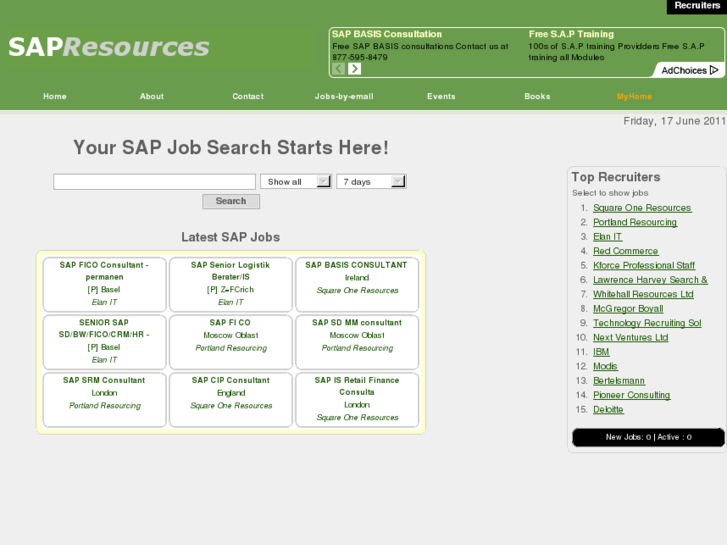Open SAP SD MM consultant job card
Image resolution: width=727 pixels, height=545 pixels.
pyautogui.click(x=357, y=342)
